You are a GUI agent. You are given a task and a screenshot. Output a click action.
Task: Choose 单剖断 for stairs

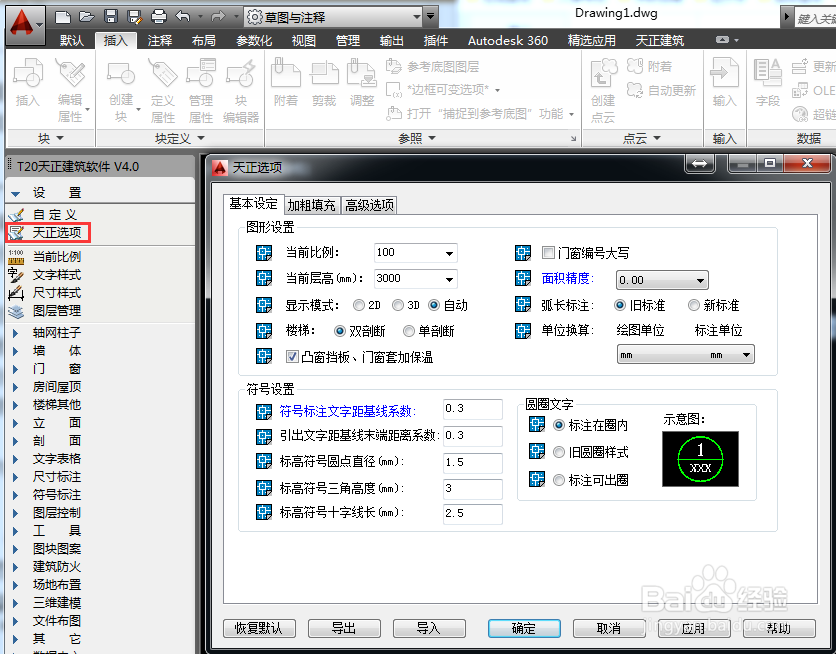pos(409,331)
